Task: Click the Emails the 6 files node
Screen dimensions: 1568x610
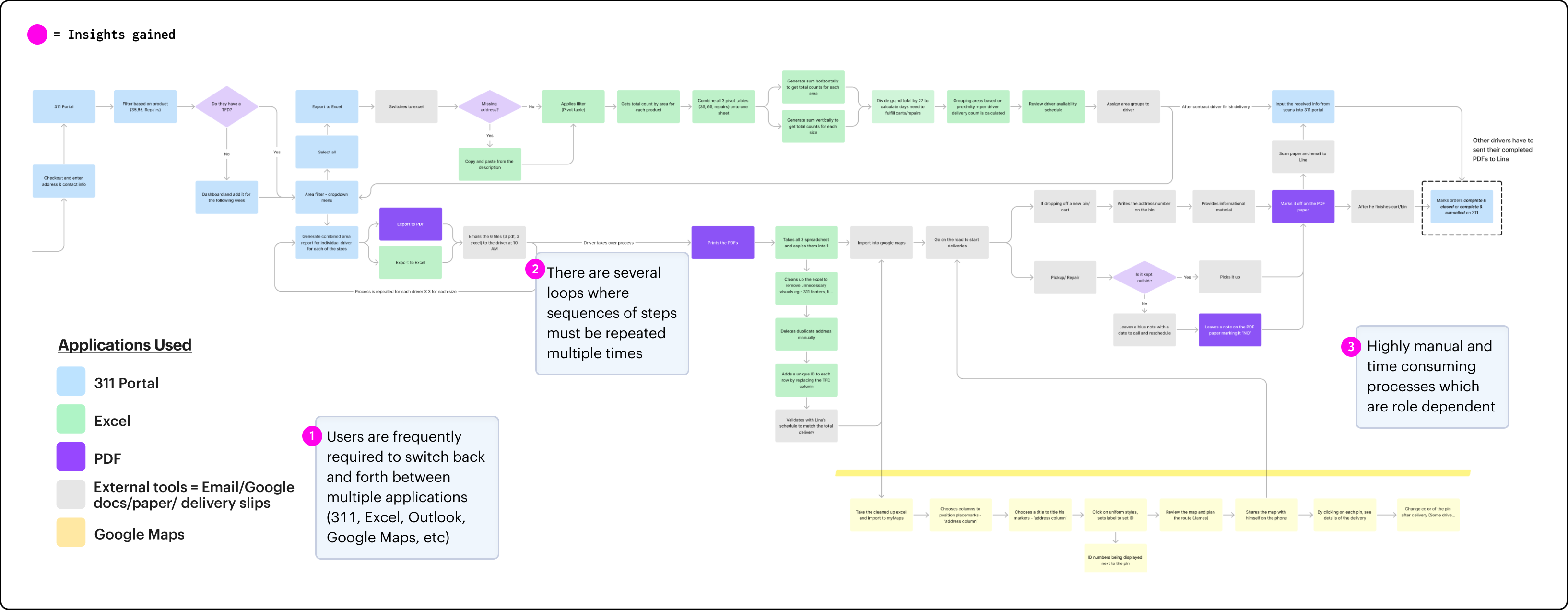Action: (x=494, y=242)
